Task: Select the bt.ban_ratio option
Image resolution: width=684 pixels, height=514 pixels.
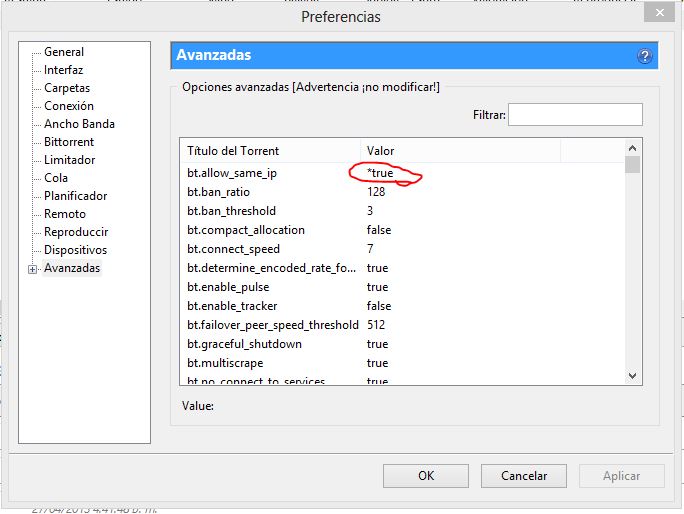Action: click(402, 192)
